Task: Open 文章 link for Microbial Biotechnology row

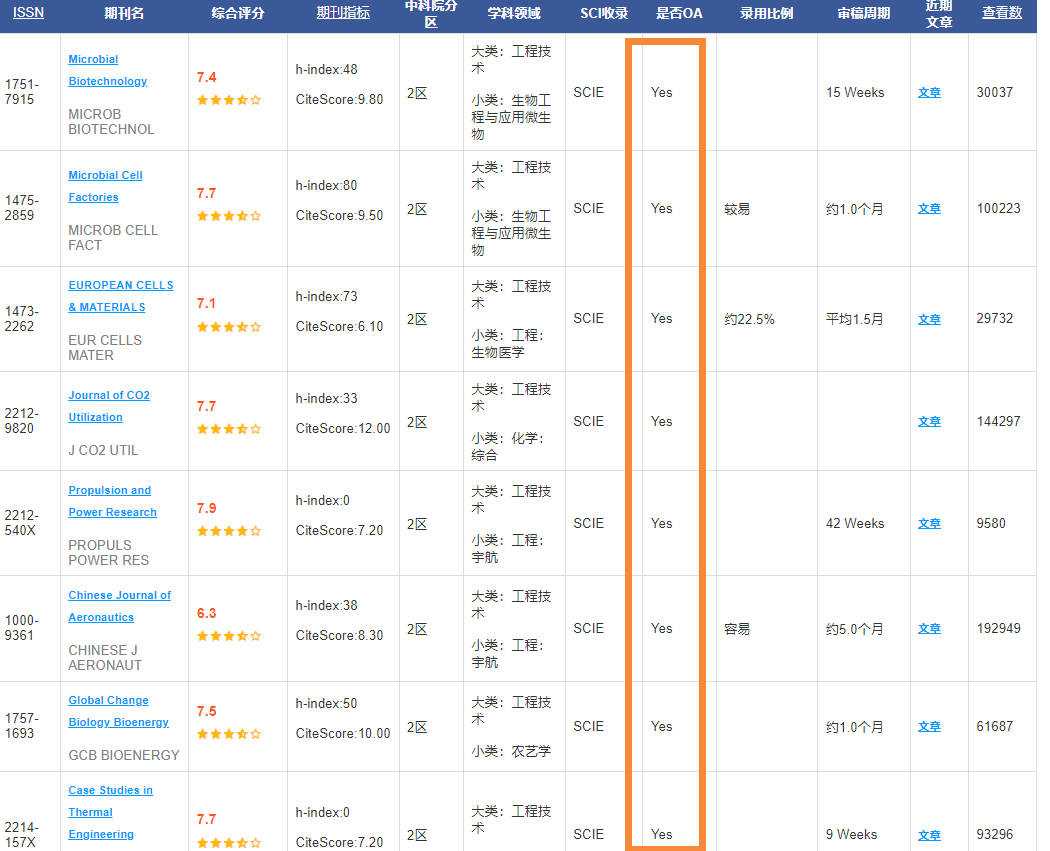Action: coord(929,93)
